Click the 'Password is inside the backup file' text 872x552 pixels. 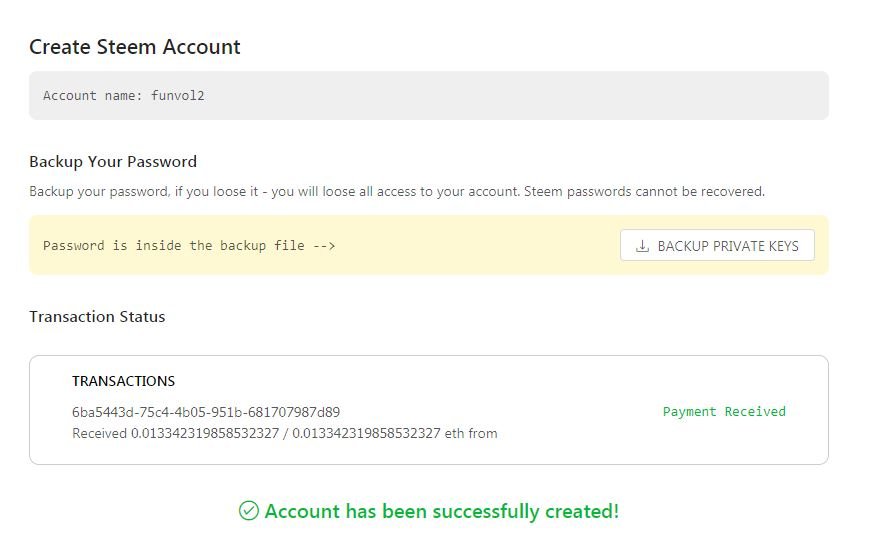click(173, 246)
